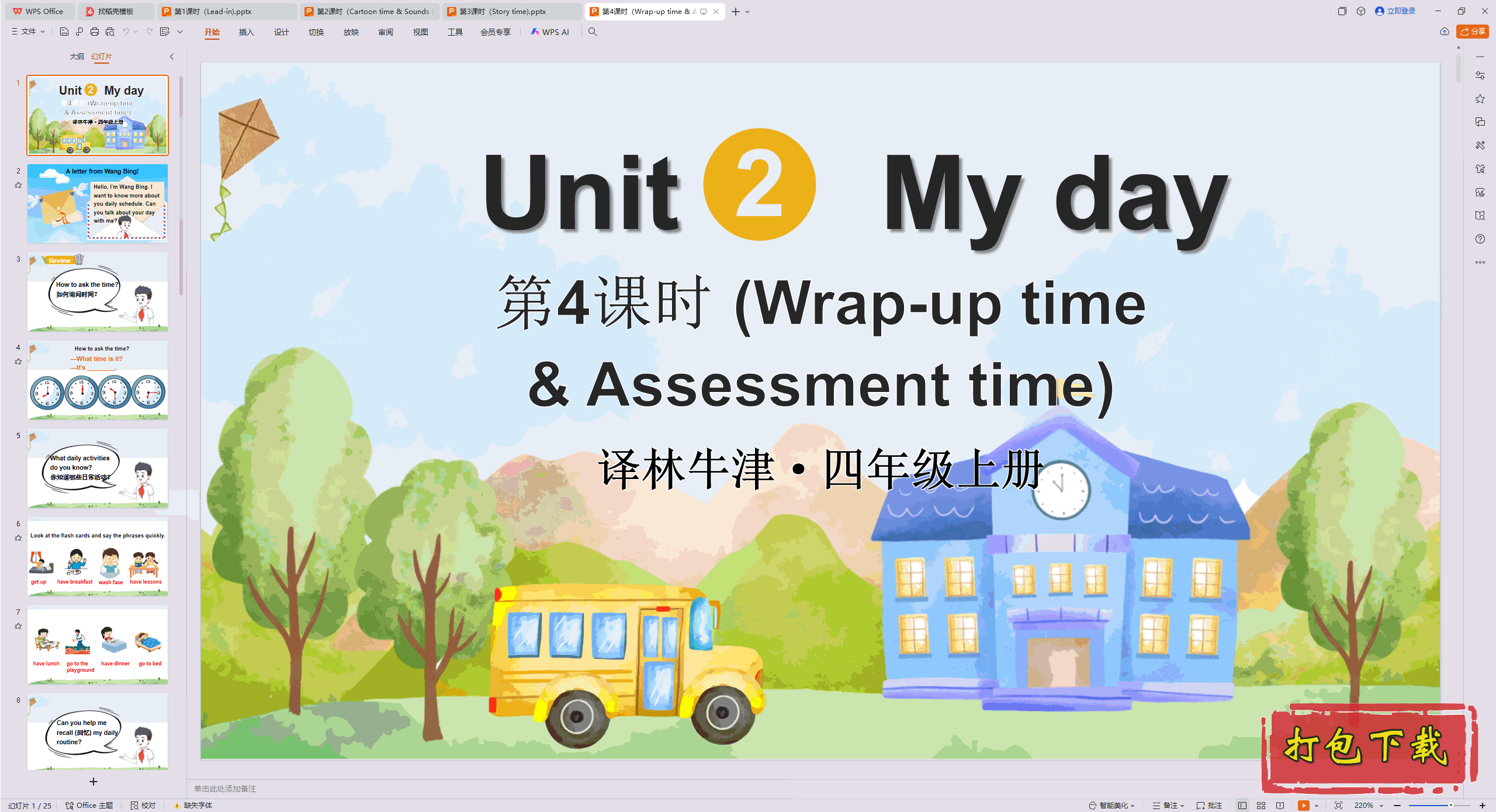Start the slideshow with the orange play icon
This screenshot has height=812, width=1496.
(x=1304, y=805)
